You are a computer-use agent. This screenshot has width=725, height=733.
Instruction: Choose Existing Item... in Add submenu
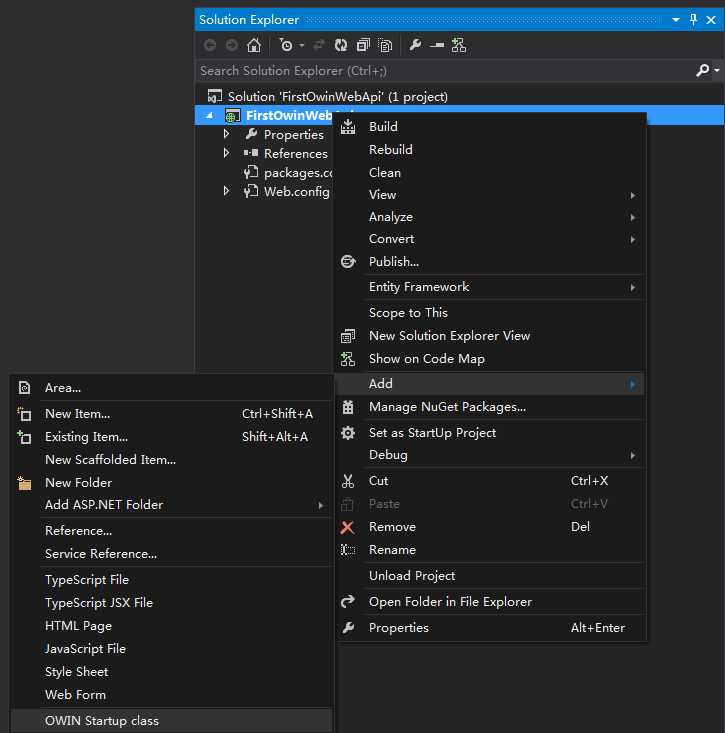click(172, 437)
